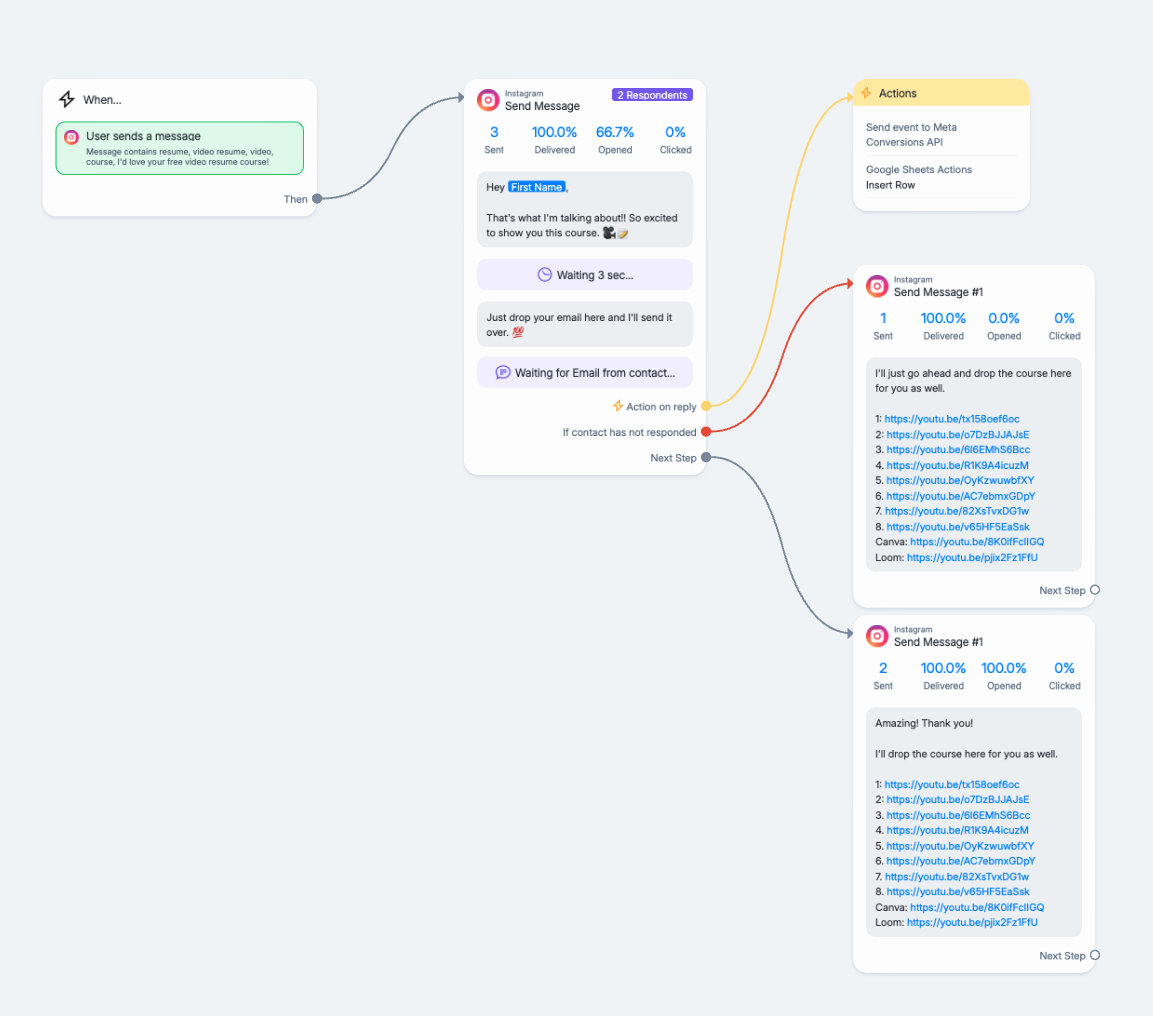Click the Instagram icon on lower Send Message #1

[877, 636]
